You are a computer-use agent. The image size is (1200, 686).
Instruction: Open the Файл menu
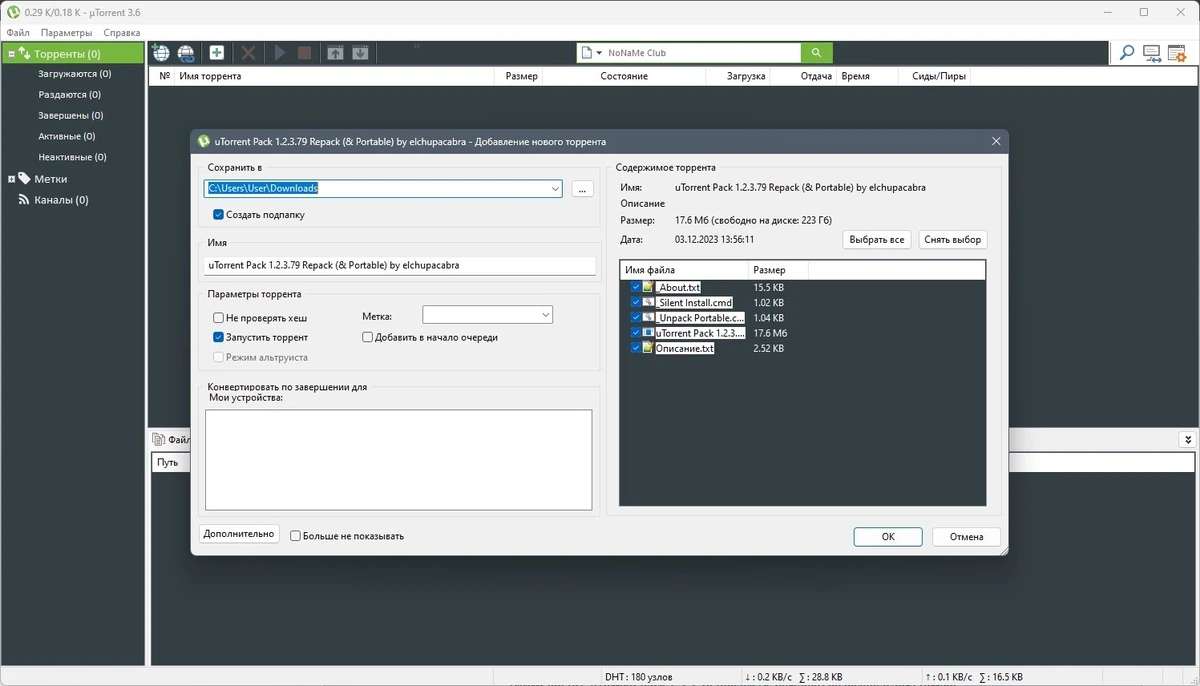(x=17, y=32)
